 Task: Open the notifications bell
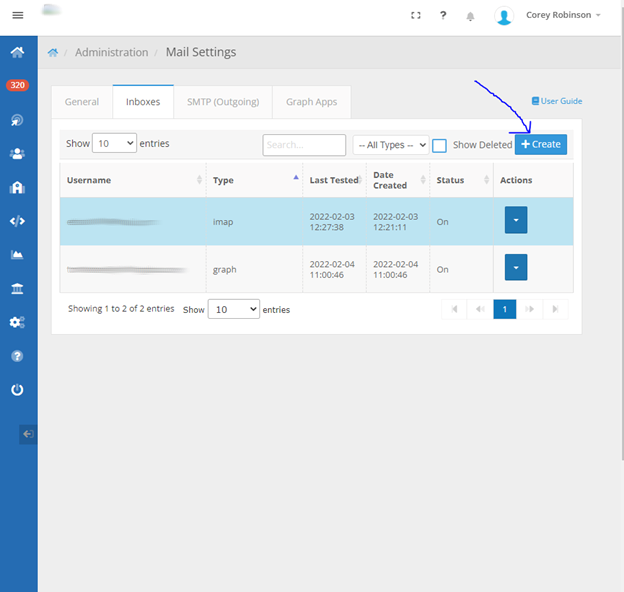pos(471,16)
